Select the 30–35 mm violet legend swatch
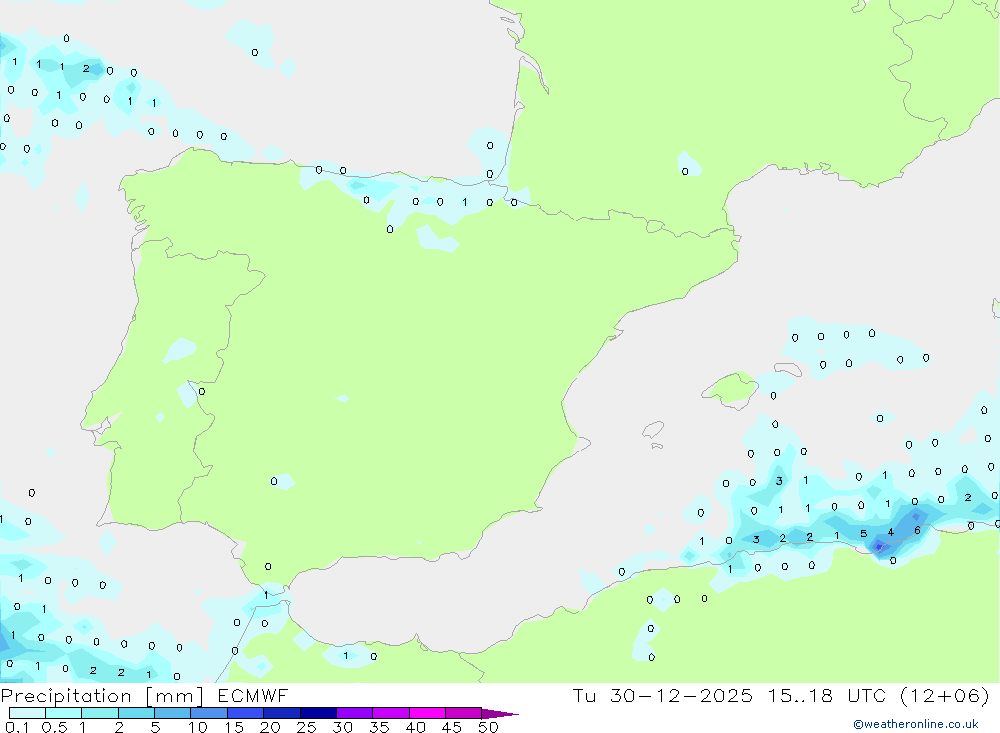Image resolution: width=1000 pixels, height=733 pixels. click(355, 713)
